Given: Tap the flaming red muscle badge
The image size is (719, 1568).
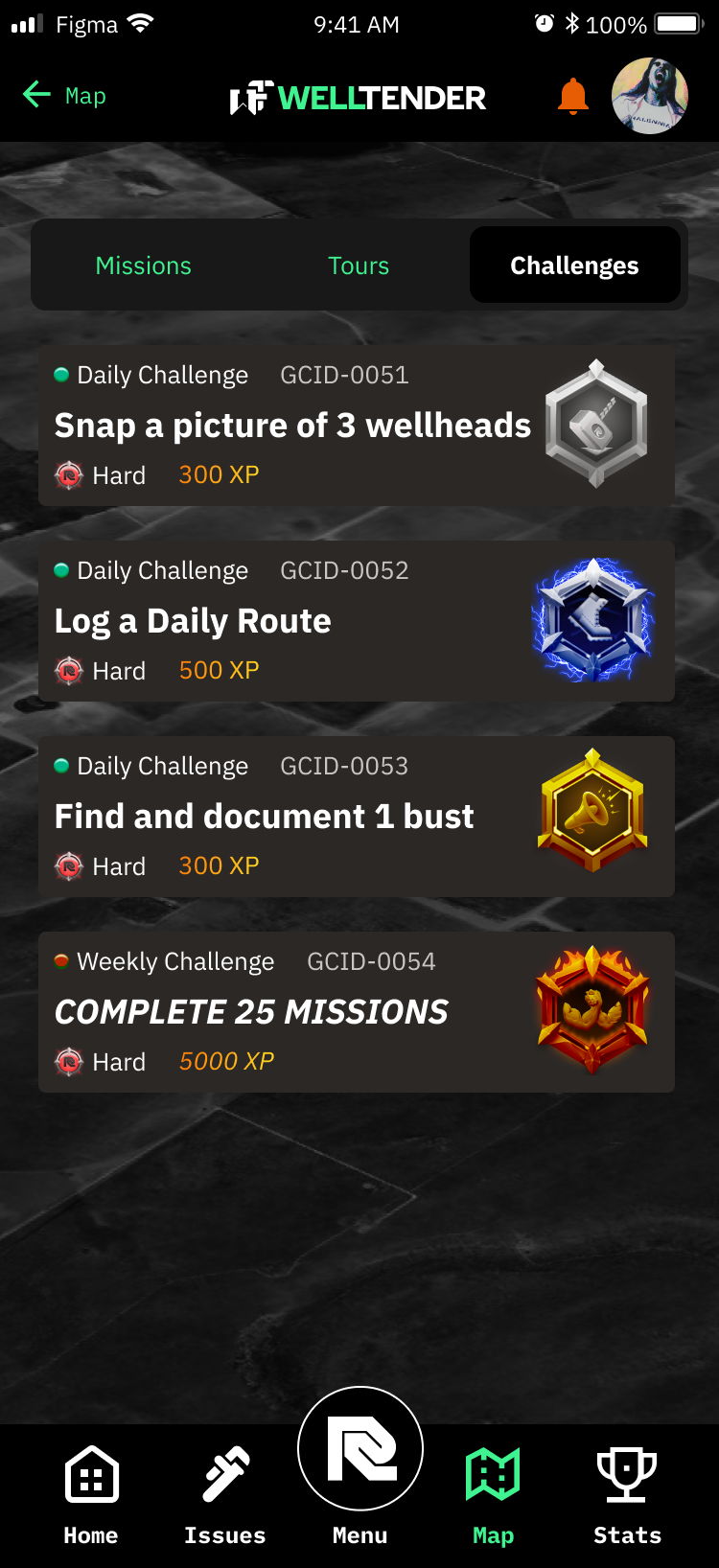Looking at the screenshot, I should 592,1008.
